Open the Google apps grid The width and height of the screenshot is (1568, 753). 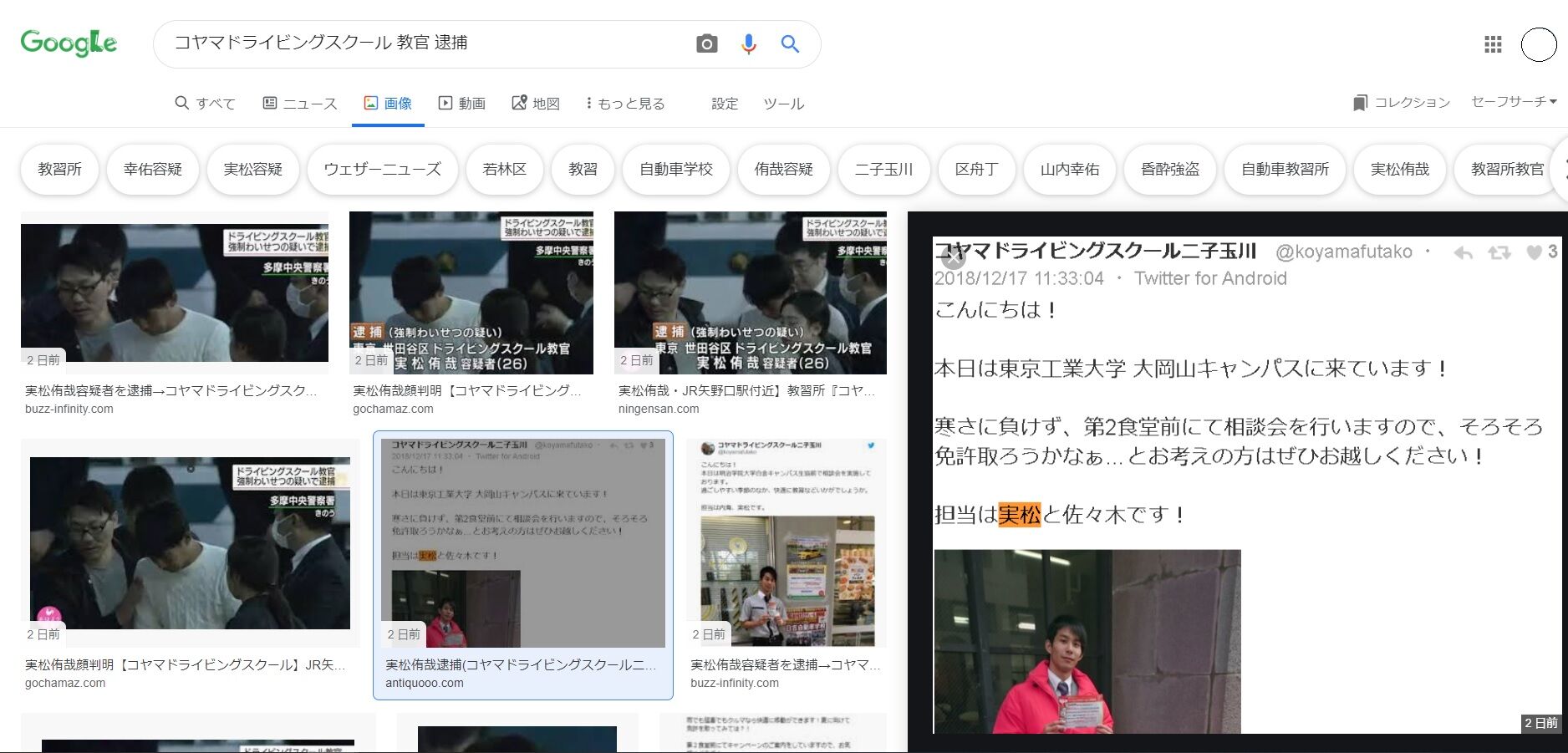[1493, 44]
